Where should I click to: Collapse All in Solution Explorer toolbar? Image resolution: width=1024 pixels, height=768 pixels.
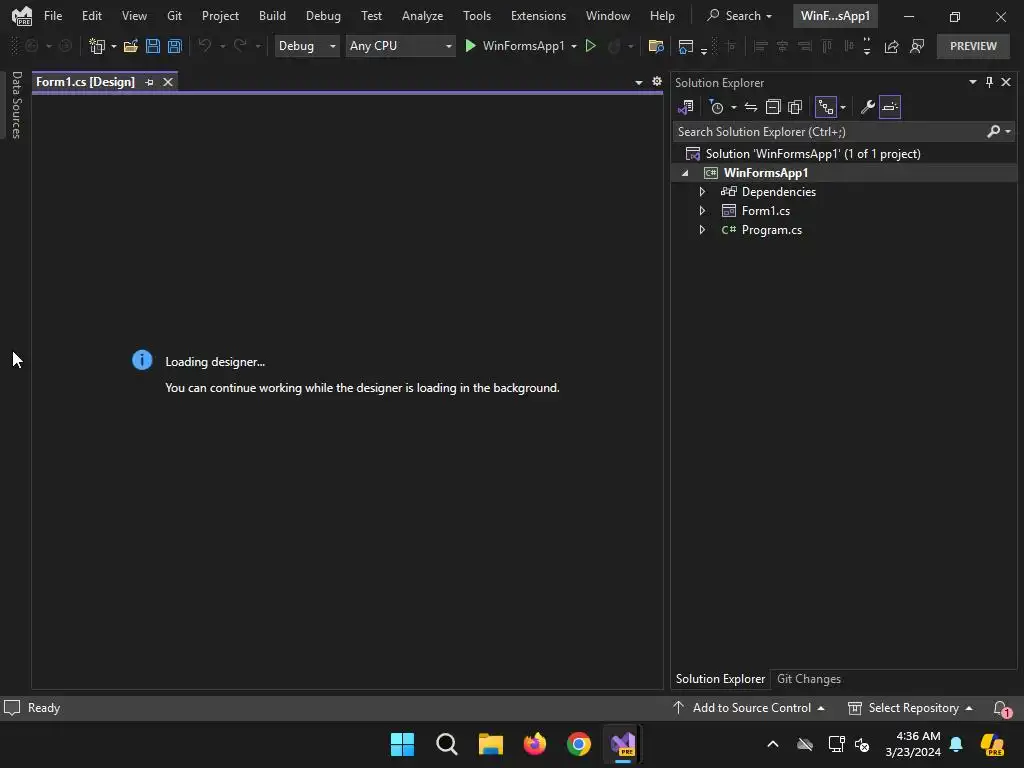[x=773, y=107]
